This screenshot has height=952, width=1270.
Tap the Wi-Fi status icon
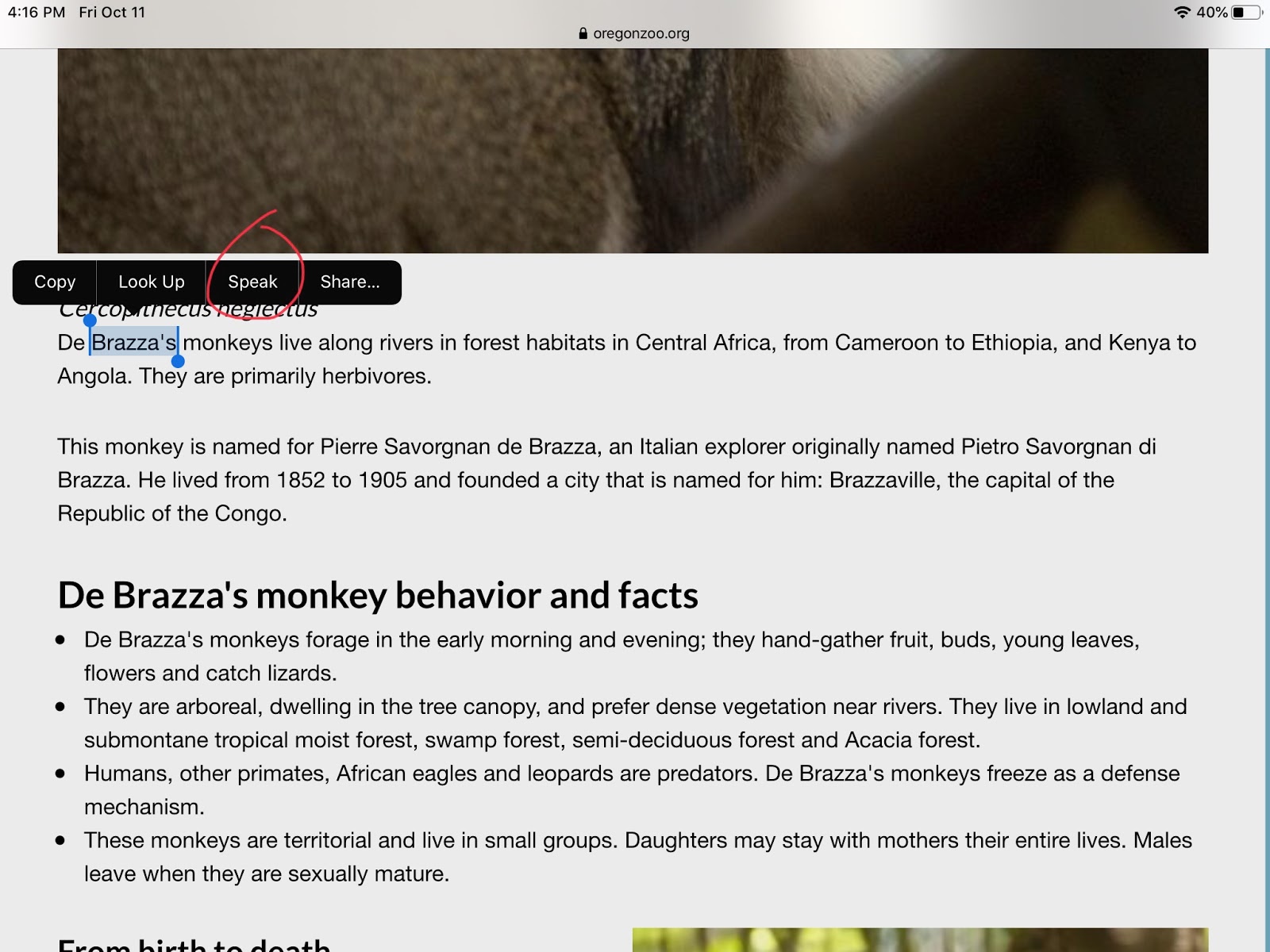1182,12
